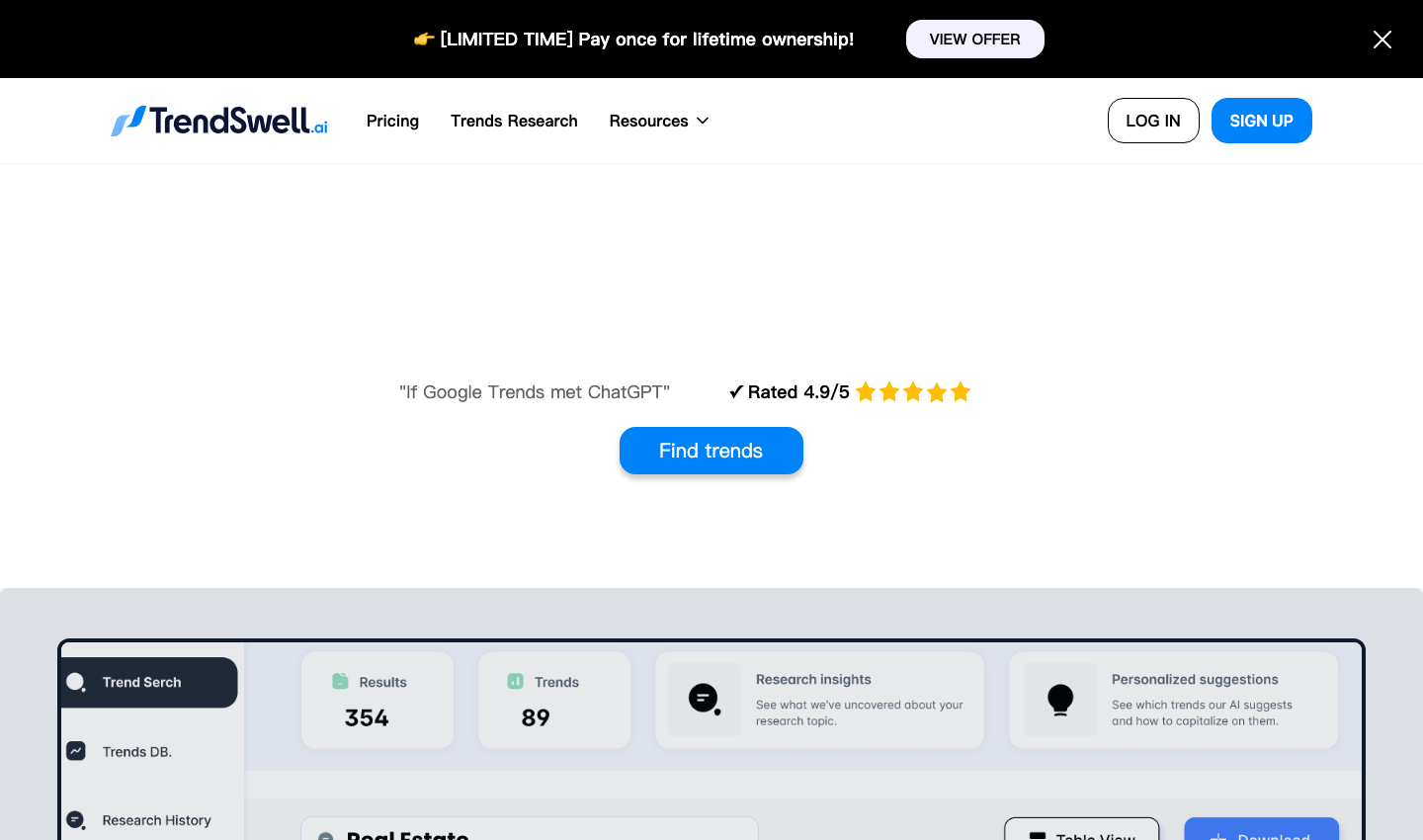Click the Results count 354
1423x840 pixels.
(367, 718)
